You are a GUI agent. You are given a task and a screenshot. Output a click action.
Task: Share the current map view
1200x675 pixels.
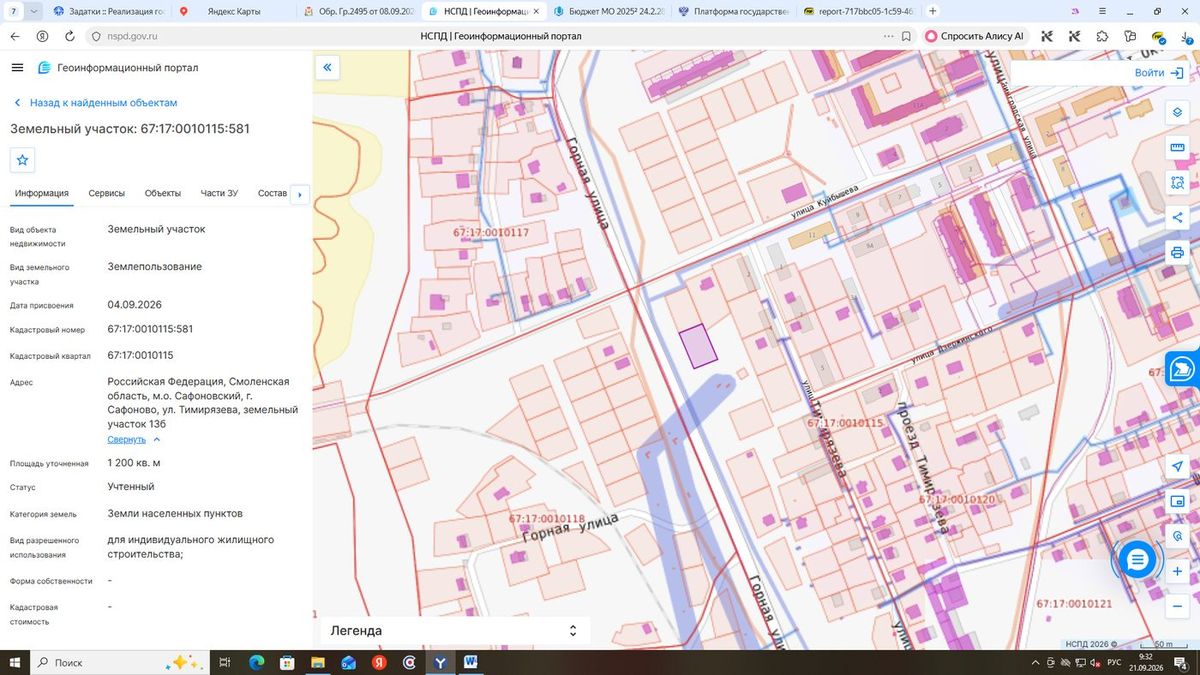pyautogui.click(x=1177, y=218)
